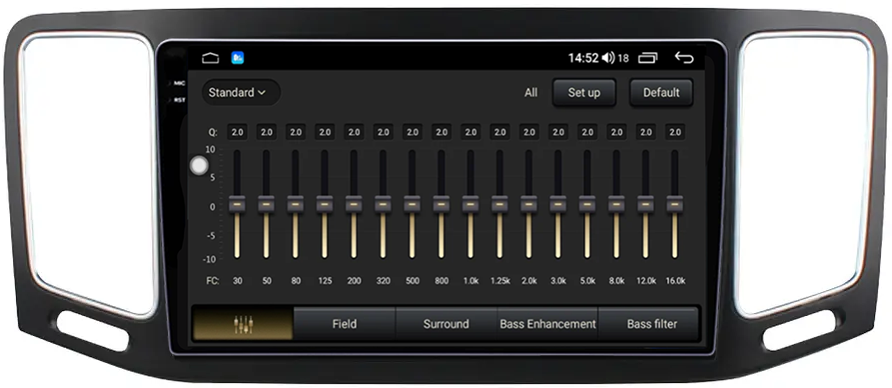This screenshot has width=892, height=388.
Task: Click the Default button
Action: 661,92
